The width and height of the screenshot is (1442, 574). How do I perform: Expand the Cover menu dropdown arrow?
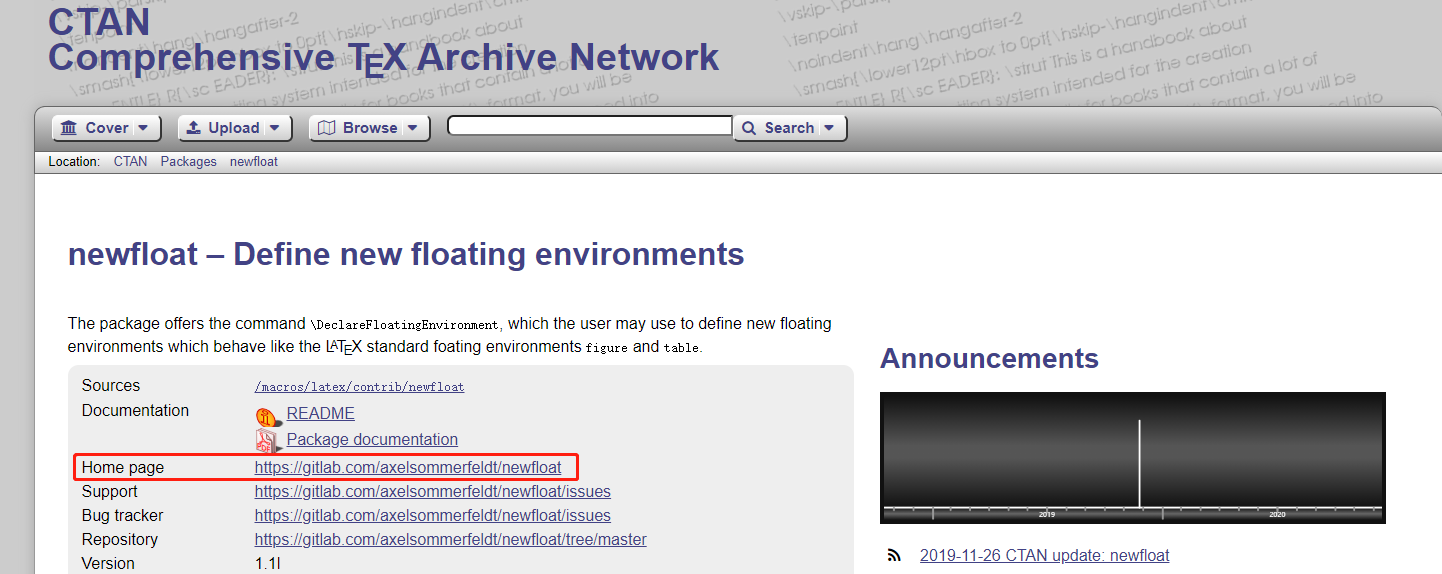point(142,128)
